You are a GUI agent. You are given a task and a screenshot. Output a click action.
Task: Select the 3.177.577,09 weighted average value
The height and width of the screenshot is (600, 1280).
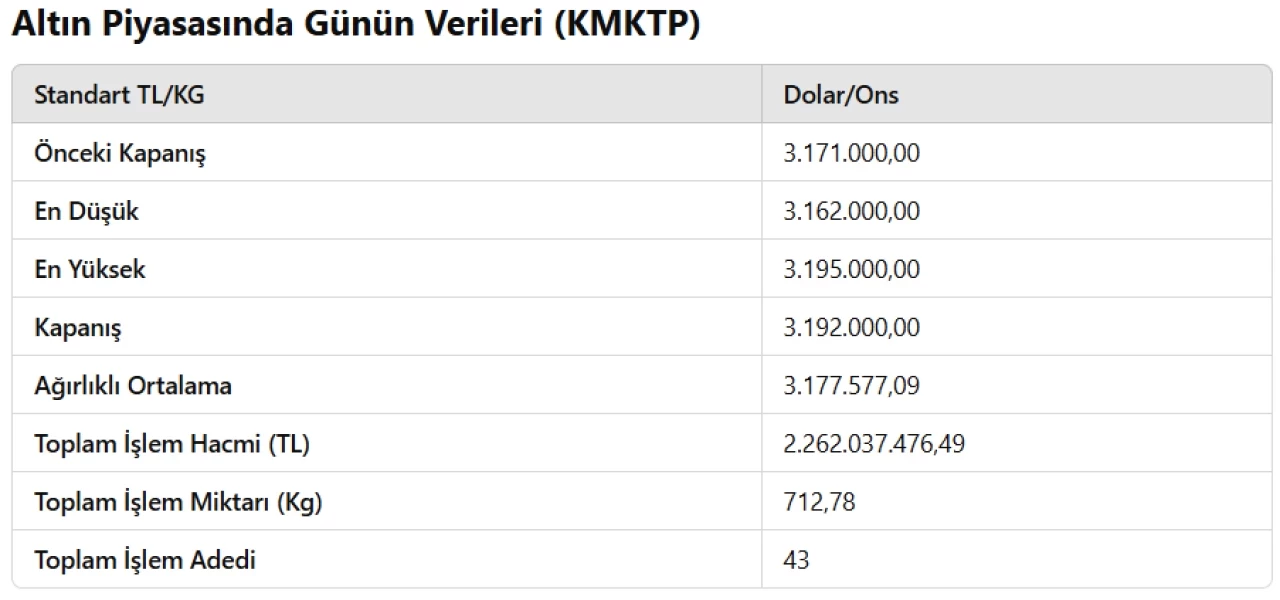851,385
